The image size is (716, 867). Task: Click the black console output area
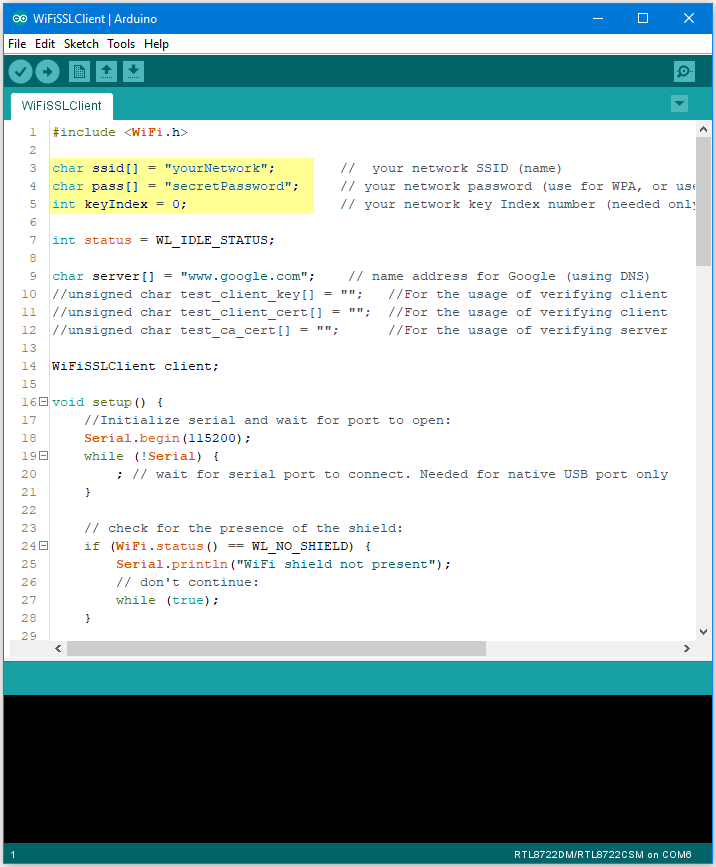tap(358, 769)
